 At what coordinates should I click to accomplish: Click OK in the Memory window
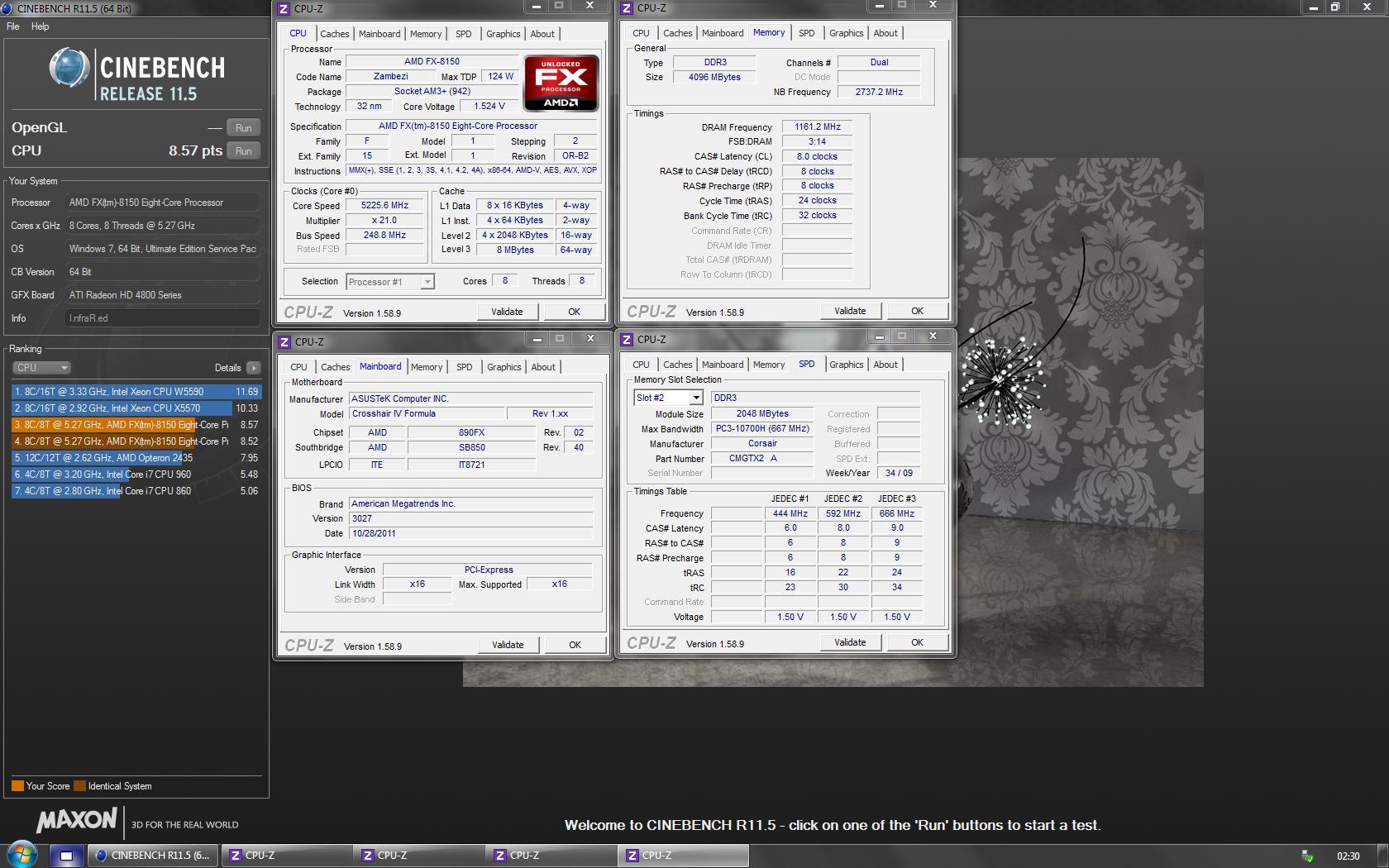click(917, 311)
